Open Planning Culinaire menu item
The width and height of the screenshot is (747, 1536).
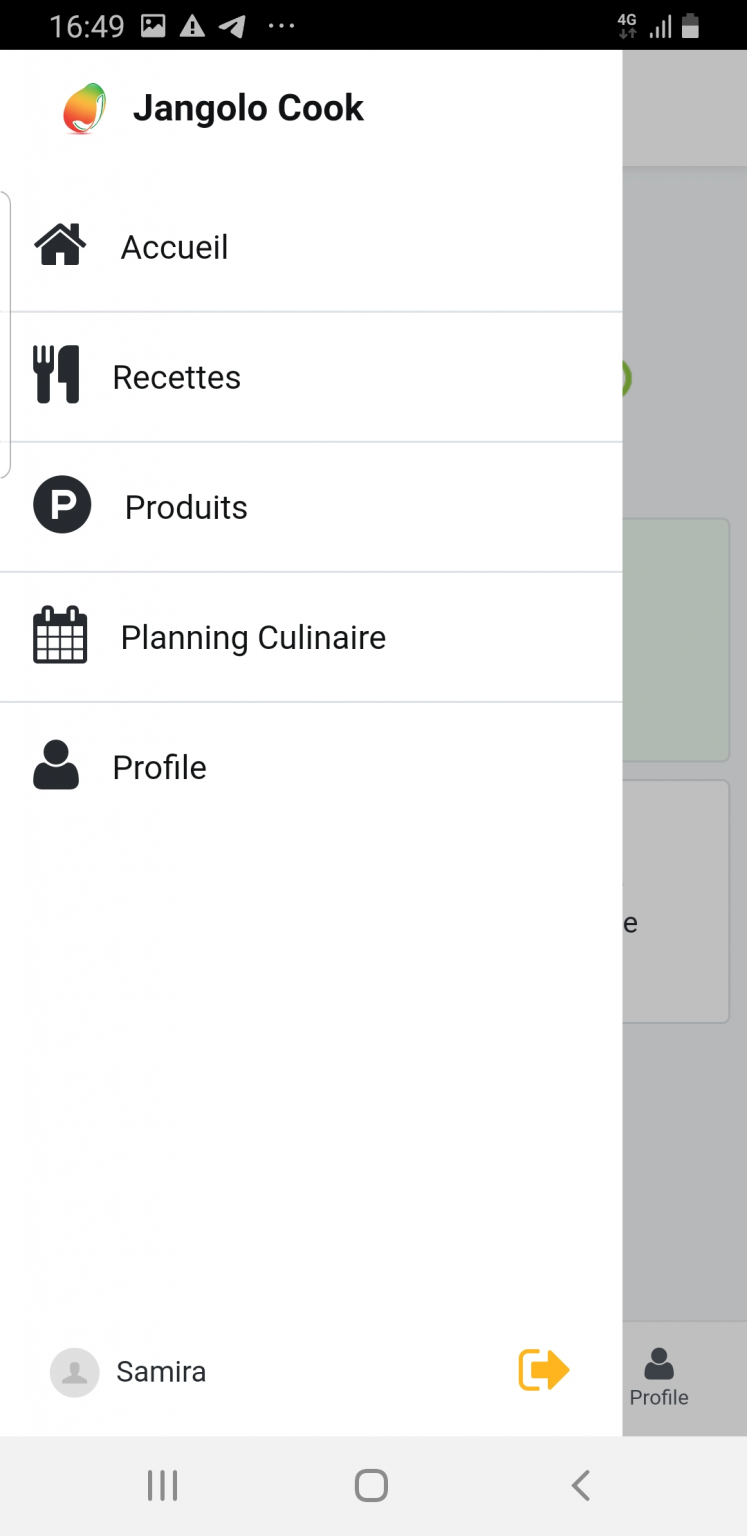tap(311, 637)
